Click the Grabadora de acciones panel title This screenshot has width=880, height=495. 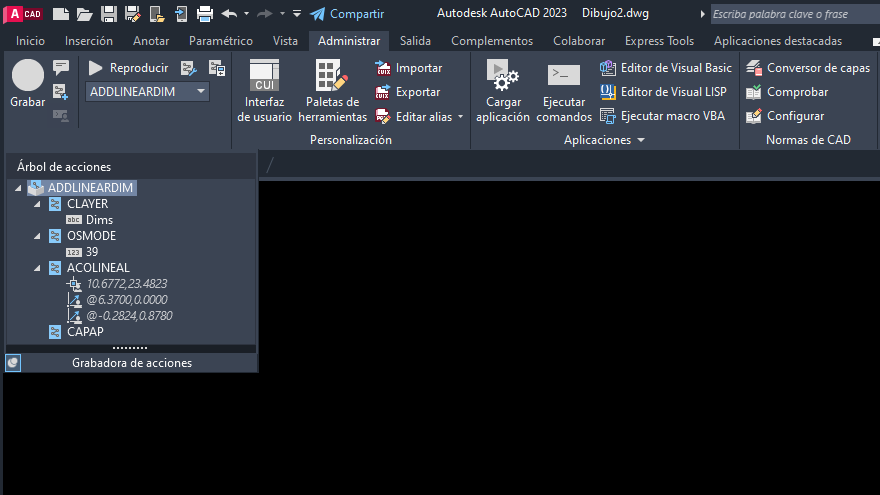click(x=132, y=363)
